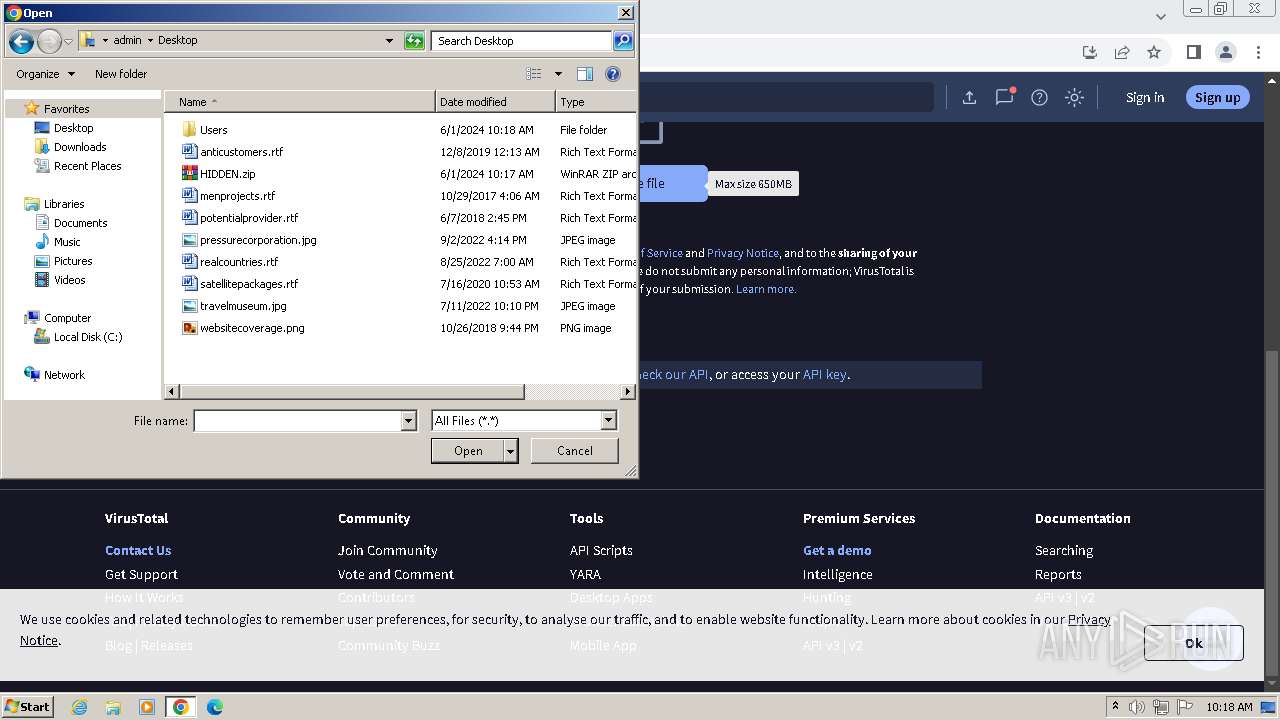Open Windows Explorer folder in taskbar
This screenshot has height=720, width=1280.
point(113,707)
